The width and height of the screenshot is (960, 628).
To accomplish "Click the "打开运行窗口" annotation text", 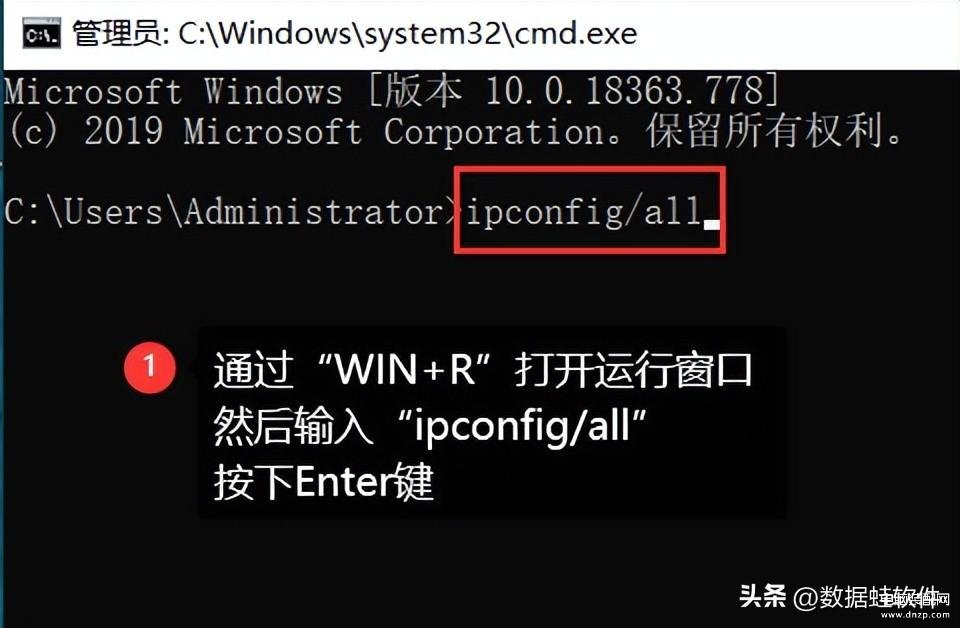I will (634, 369).
